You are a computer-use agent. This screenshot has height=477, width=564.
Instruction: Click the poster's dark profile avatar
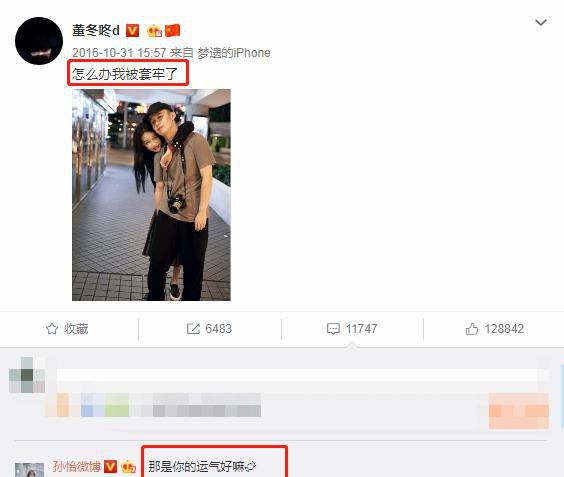(39, 41)
